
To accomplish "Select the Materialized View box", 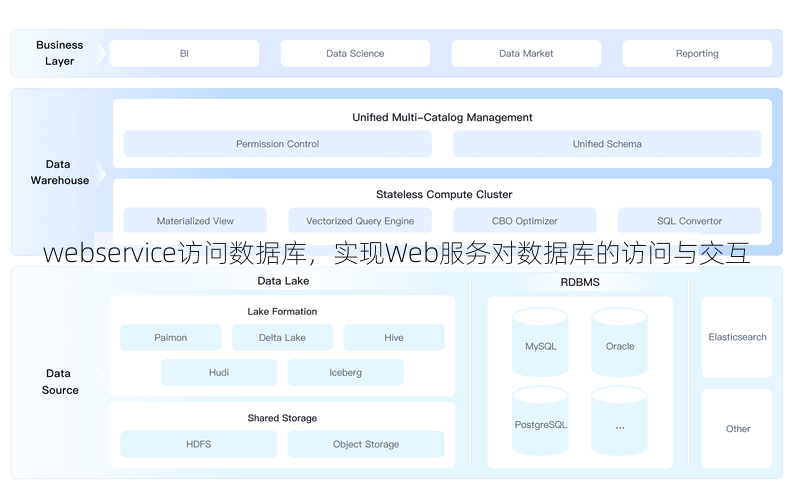I will tap(195, 221).
